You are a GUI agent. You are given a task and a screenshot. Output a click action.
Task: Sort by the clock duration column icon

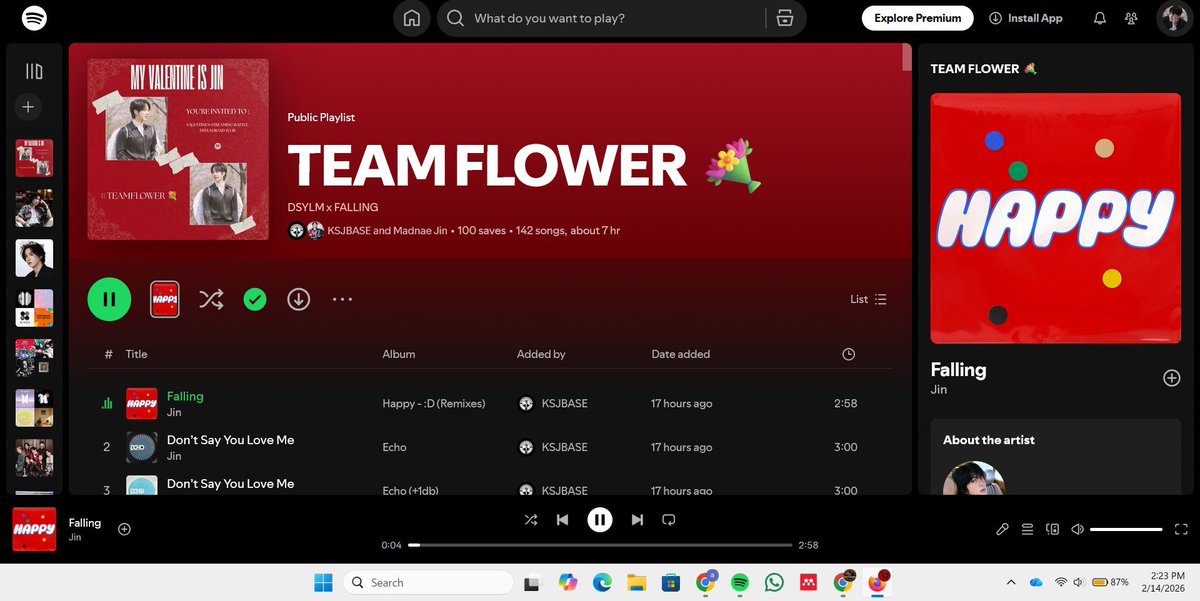click(849, 354)
